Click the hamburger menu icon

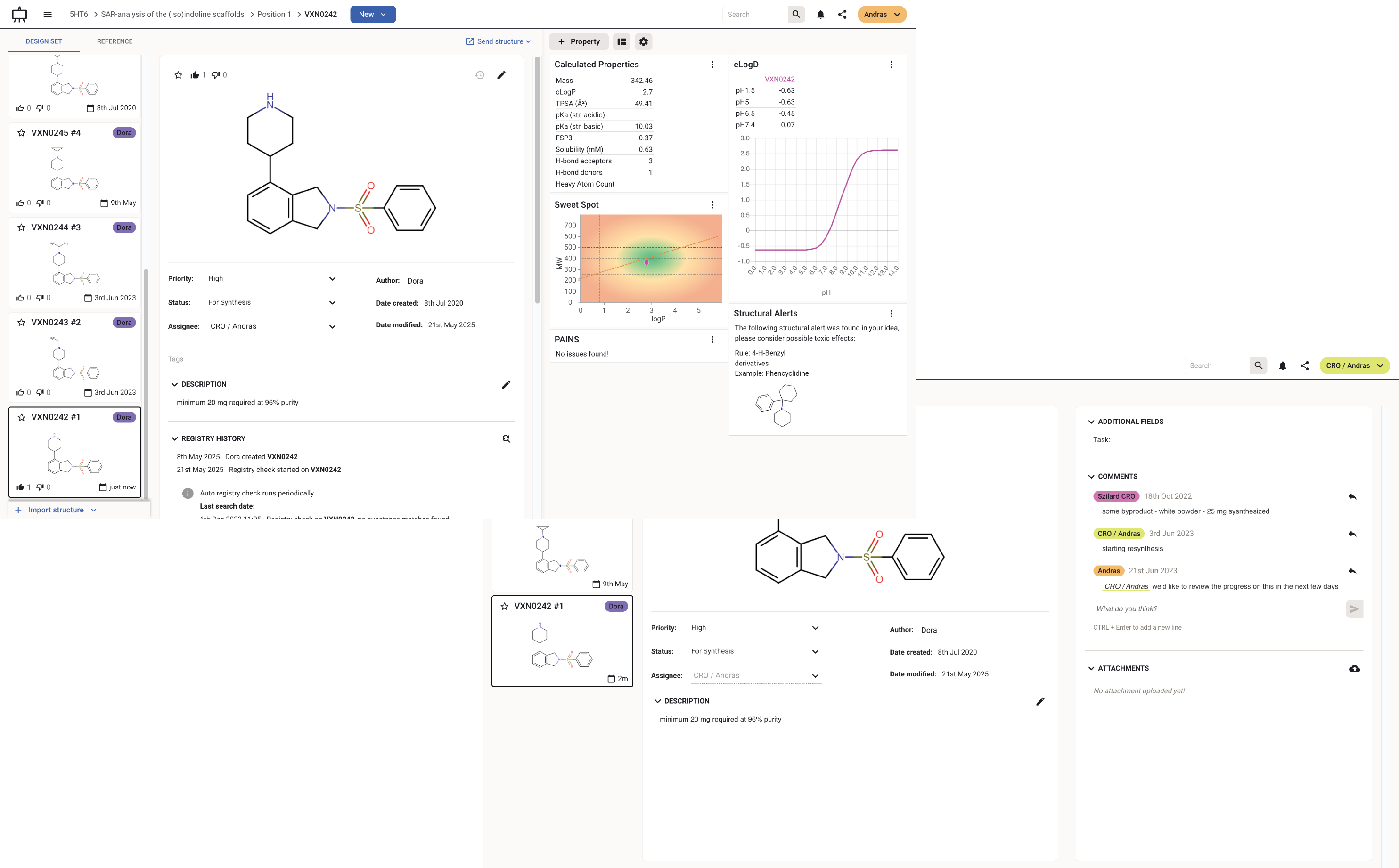[x=48, y=14]
